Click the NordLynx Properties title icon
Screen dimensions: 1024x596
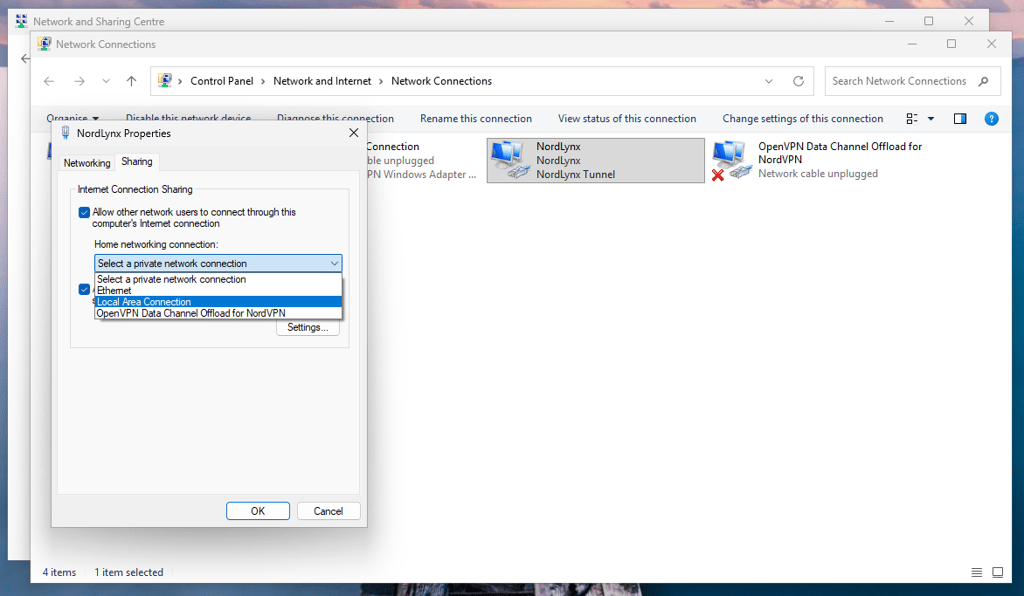pos(65,133)
